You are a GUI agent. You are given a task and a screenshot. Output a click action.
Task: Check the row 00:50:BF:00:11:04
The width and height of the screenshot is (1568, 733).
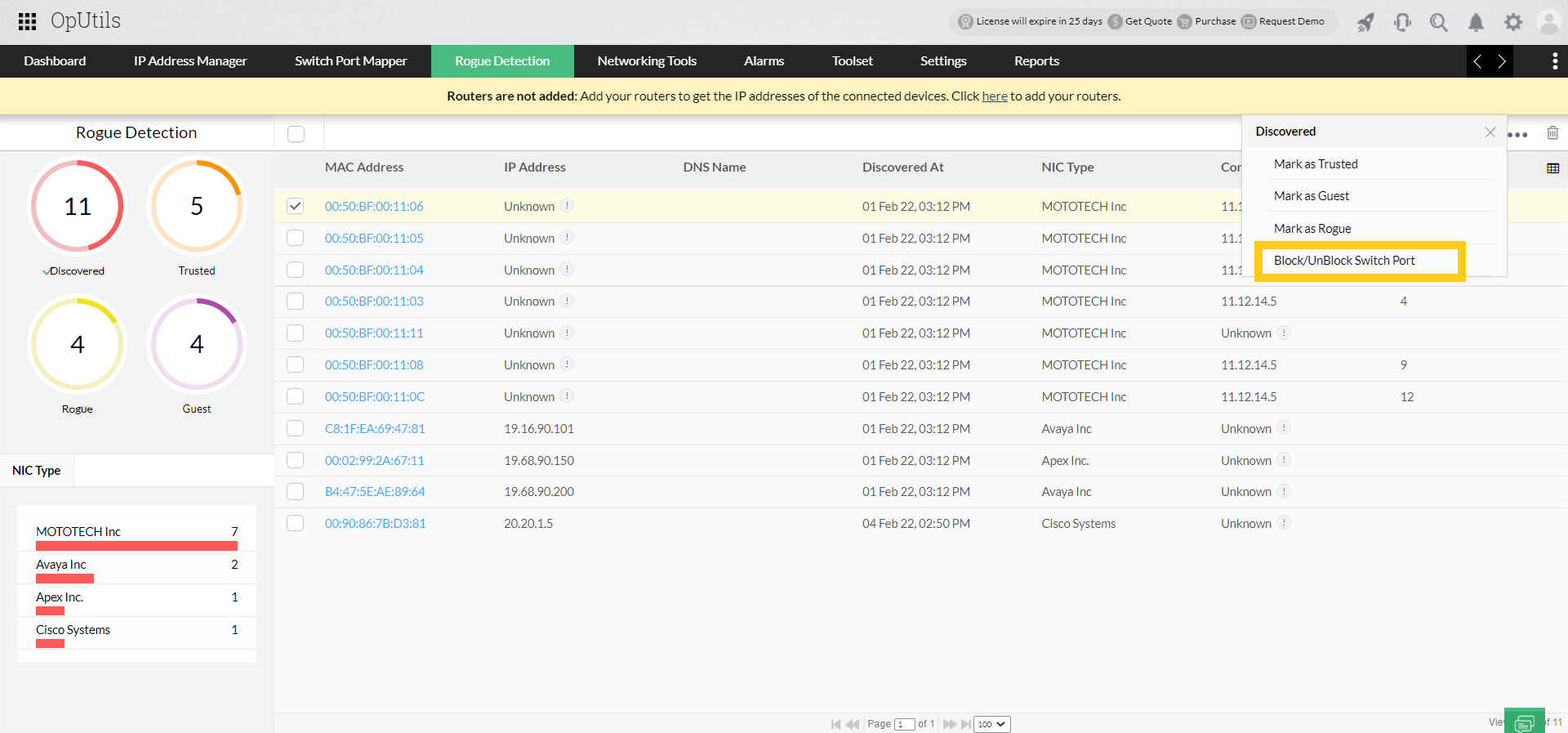(296, 270)
